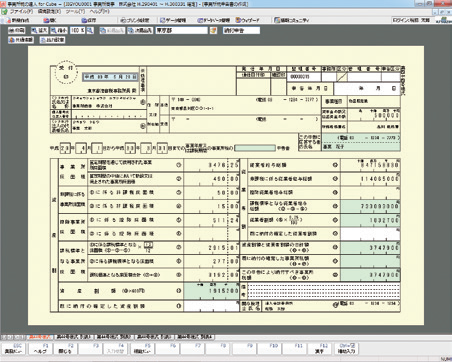Click the date field beside the 受付 stamp
Screen dimensions: 452x362
pos(111,77)
